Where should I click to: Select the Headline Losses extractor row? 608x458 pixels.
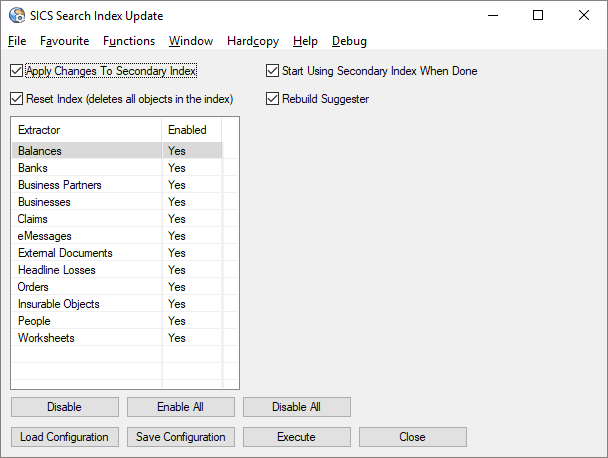[x=117, y=270]
